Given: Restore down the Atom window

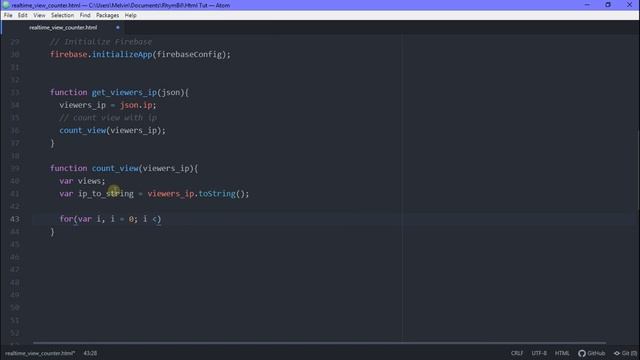Looking at the screenshot, I should click(x=608, y=5).
